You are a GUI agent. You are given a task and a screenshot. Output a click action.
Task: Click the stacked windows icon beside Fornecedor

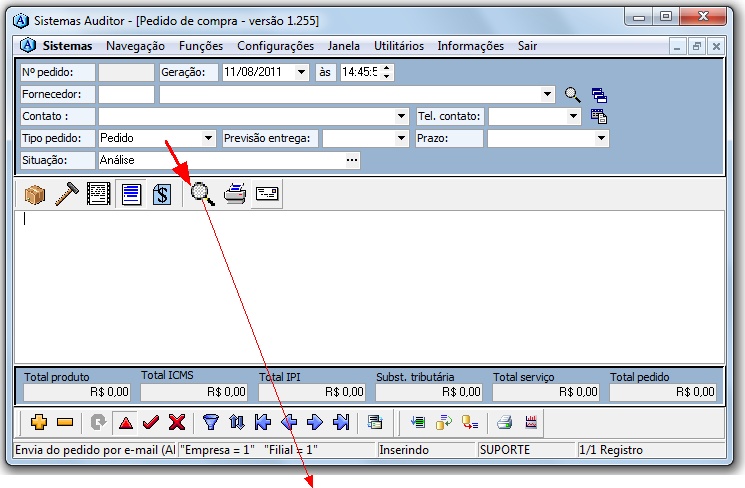599,95
